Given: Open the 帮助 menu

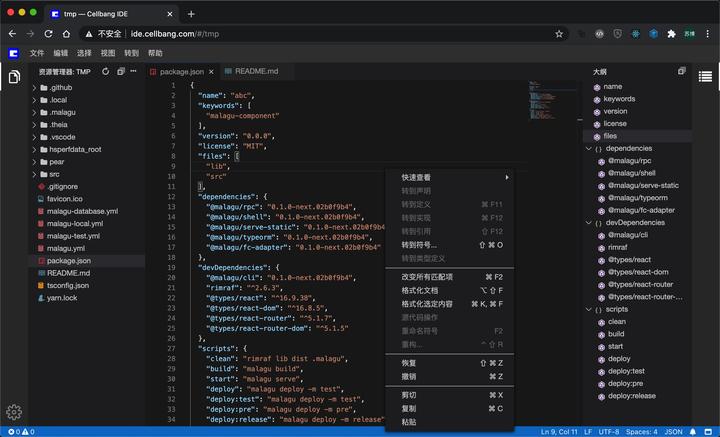Looking at the screenshot, I should [x=155, y=53].
